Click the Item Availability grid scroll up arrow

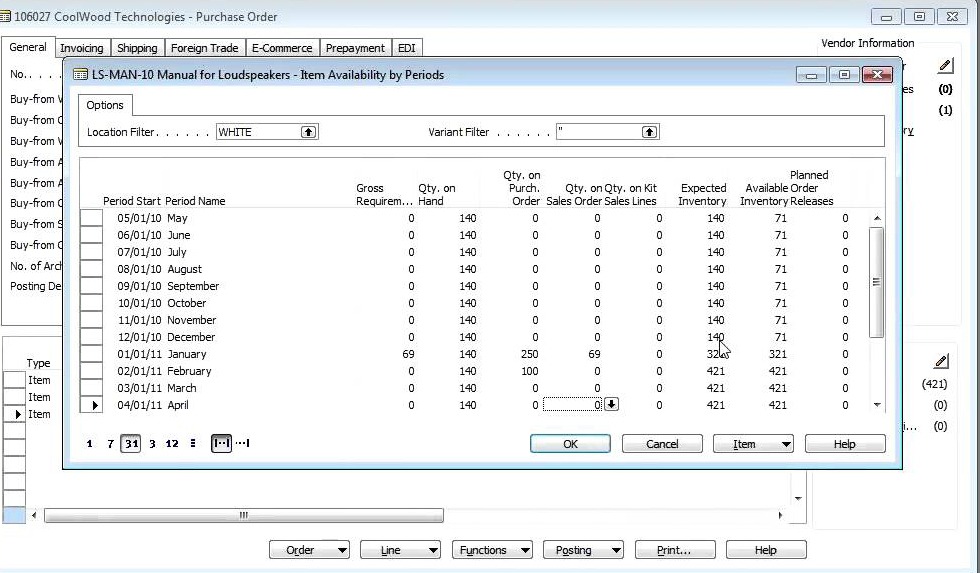pos(877,218)
